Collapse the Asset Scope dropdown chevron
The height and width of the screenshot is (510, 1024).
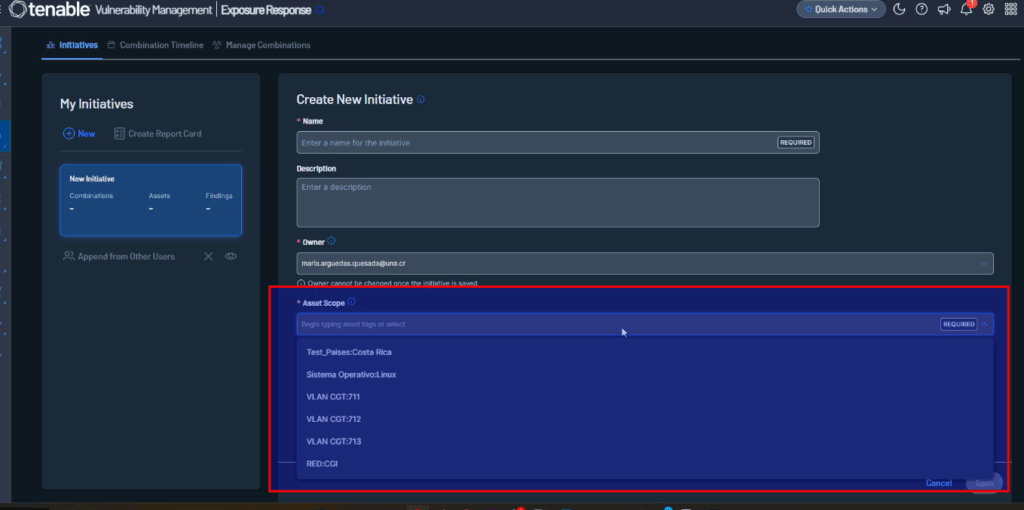coord(986,324)
